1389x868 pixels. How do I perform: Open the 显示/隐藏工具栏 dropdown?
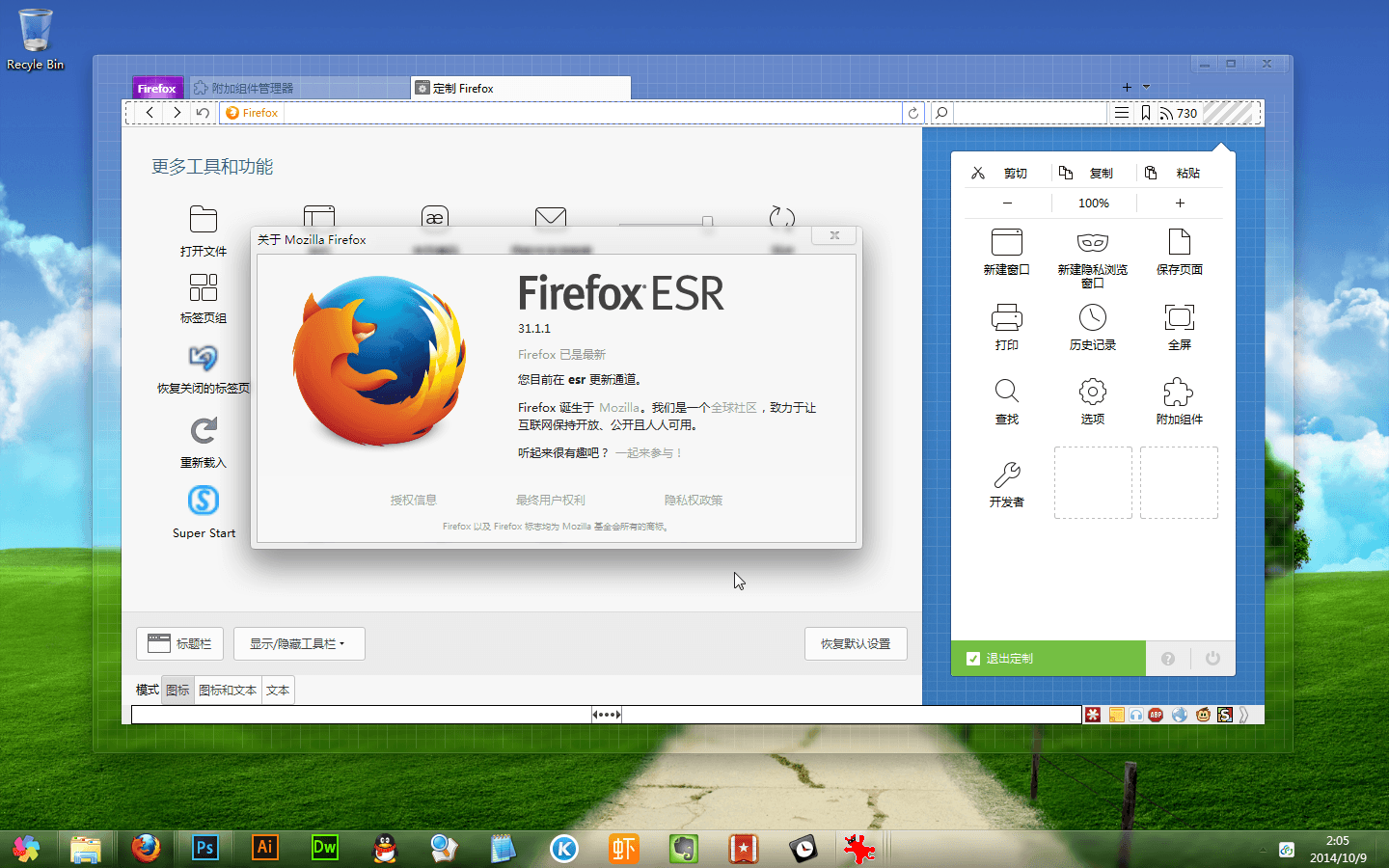(299, 643)
